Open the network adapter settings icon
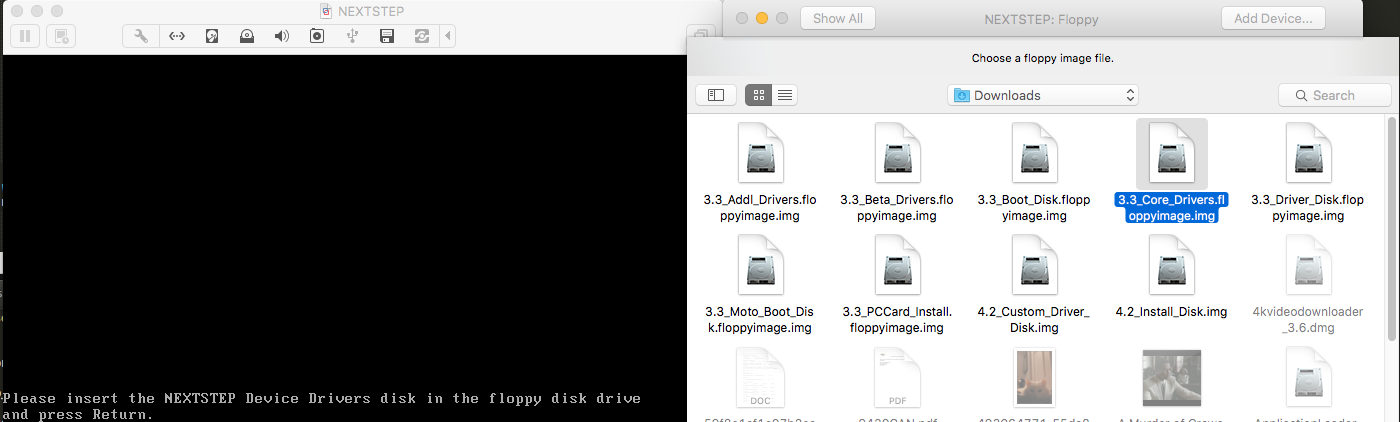The image size is (1400, 422). pyautogui.click(x=177, y=36)
